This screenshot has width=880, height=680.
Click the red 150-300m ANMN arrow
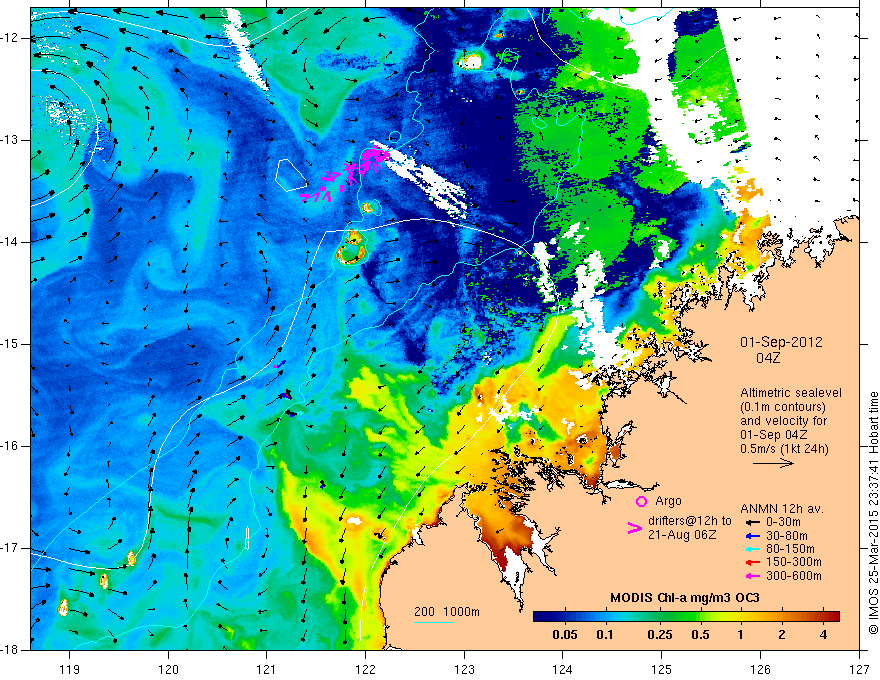(x=752, y=563)
